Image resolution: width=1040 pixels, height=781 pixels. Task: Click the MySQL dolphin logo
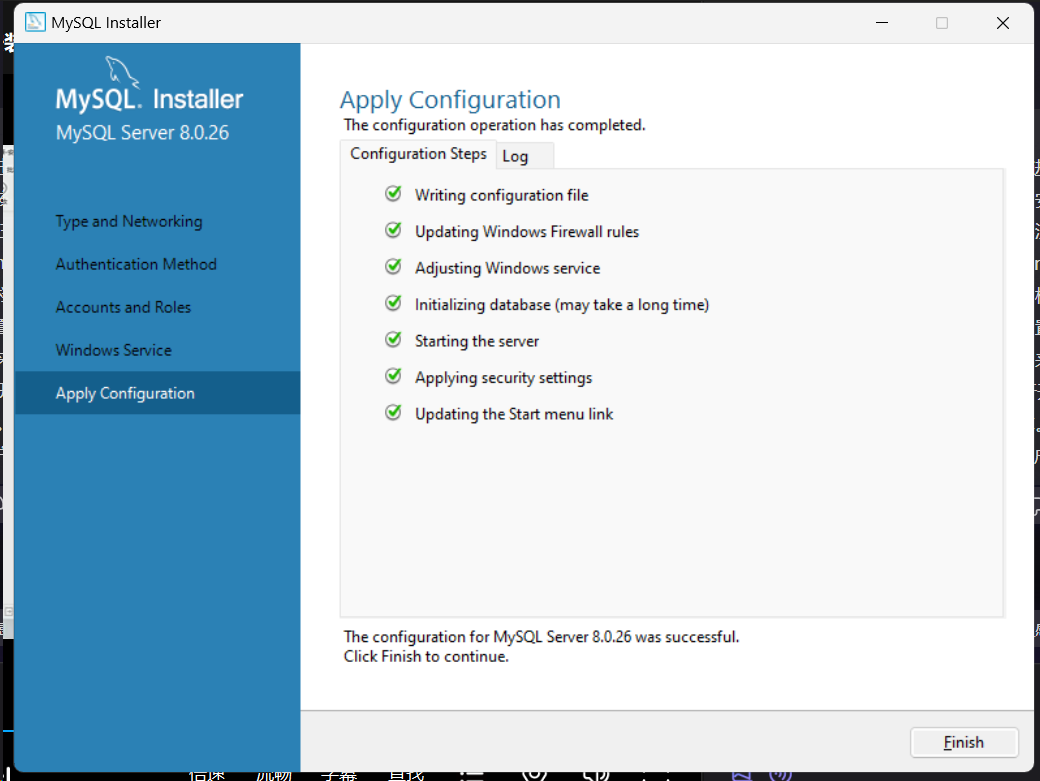[x=122, y=72]
